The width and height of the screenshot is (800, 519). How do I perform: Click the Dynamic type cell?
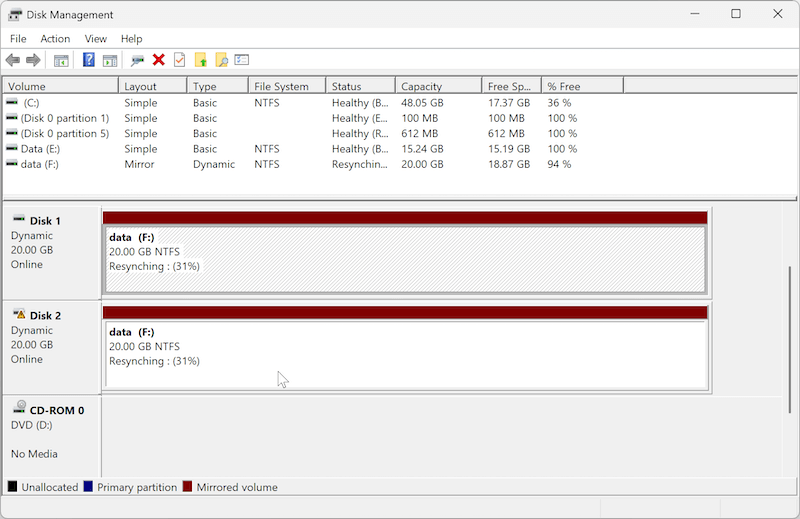(214, 164)
